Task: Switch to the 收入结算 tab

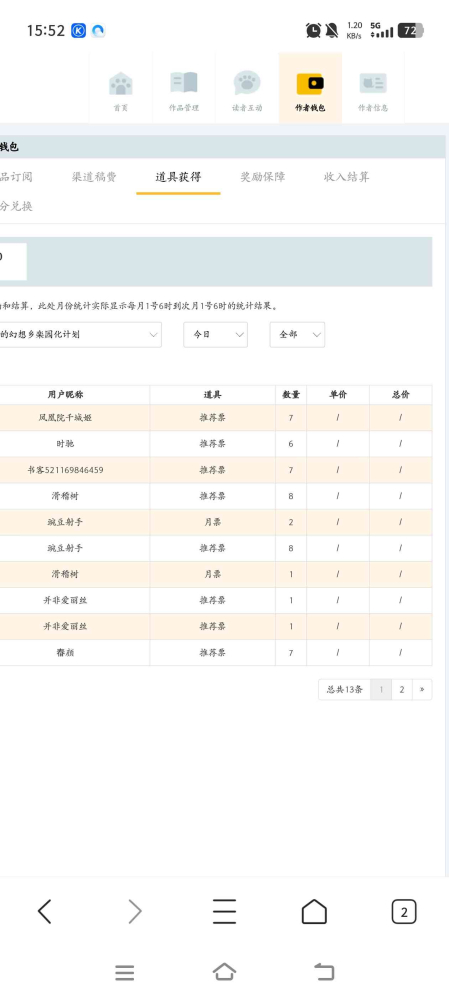Action: pos(346,177)
